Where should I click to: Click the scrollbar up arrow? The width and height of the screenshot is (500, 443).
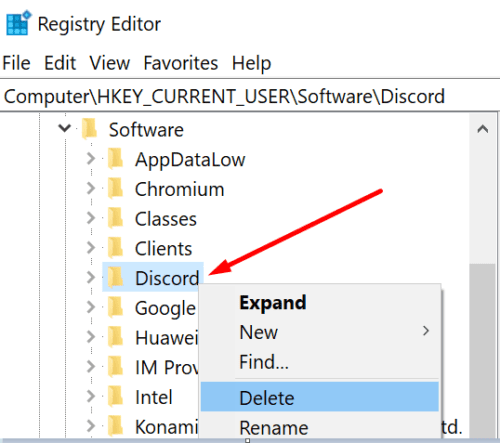pyautogui.click(x=483, y=129)
